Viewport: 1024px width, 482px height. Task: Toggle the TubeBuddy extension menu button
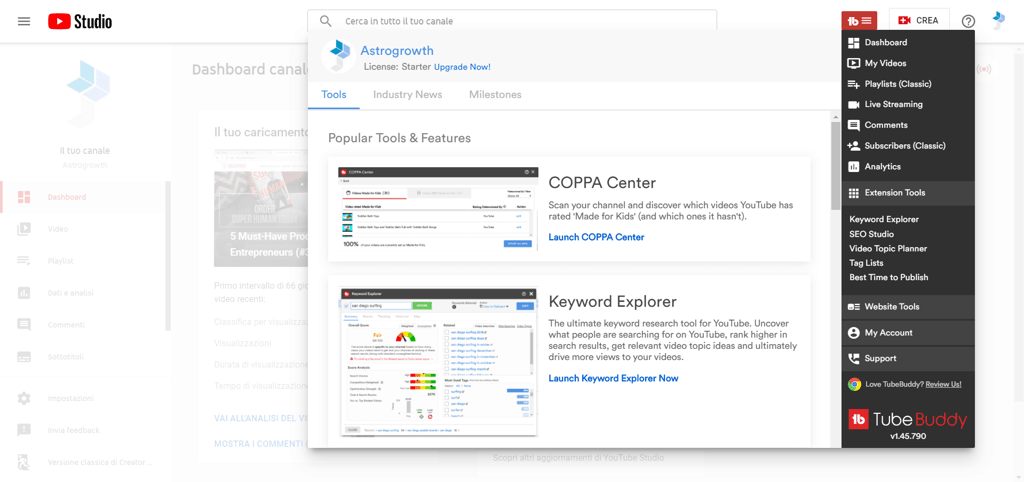click(x=859, y=20)
